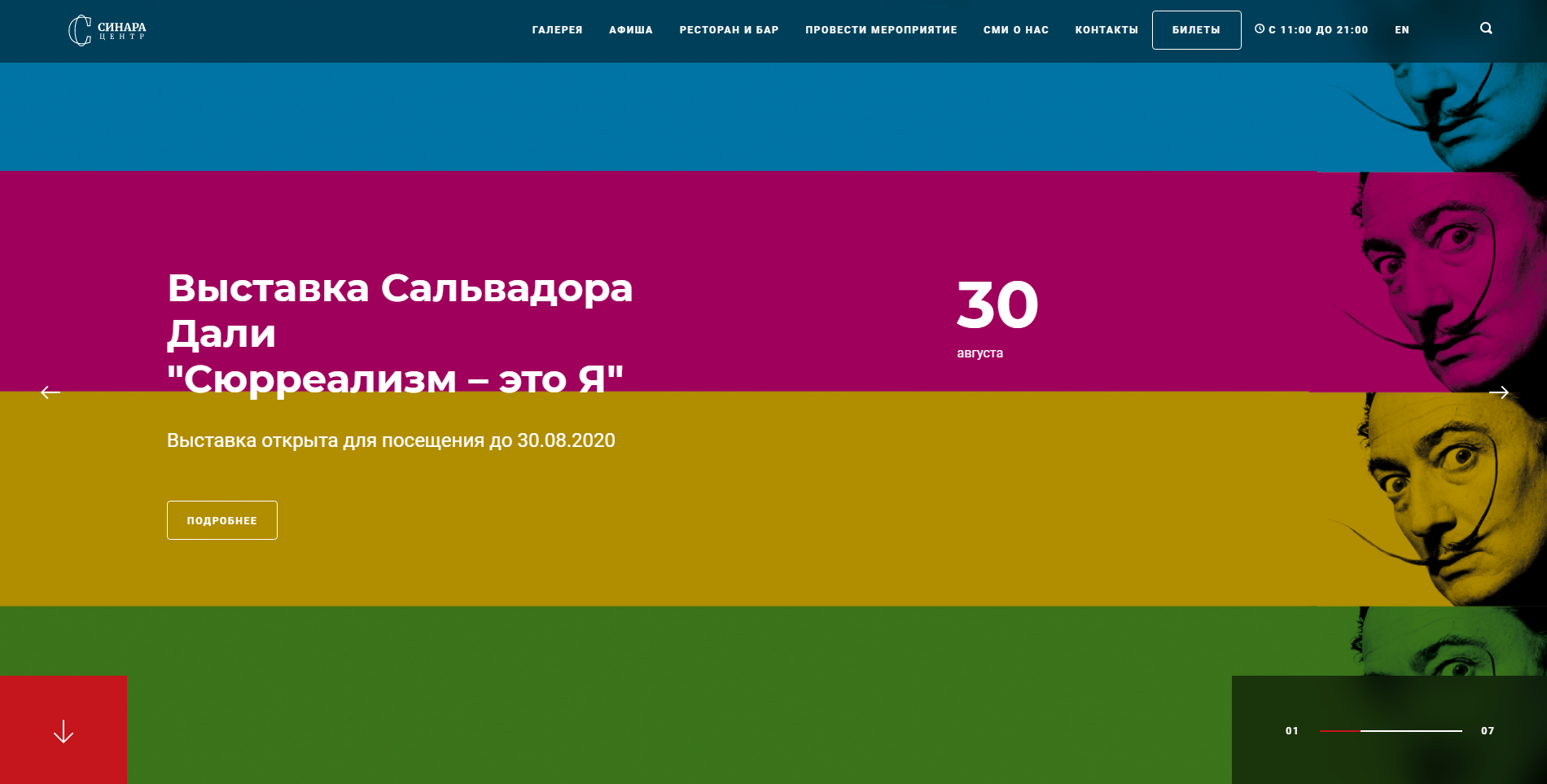Open the Галерея menu item
The image size is (1547, 784).
click(x=558, y=30)
